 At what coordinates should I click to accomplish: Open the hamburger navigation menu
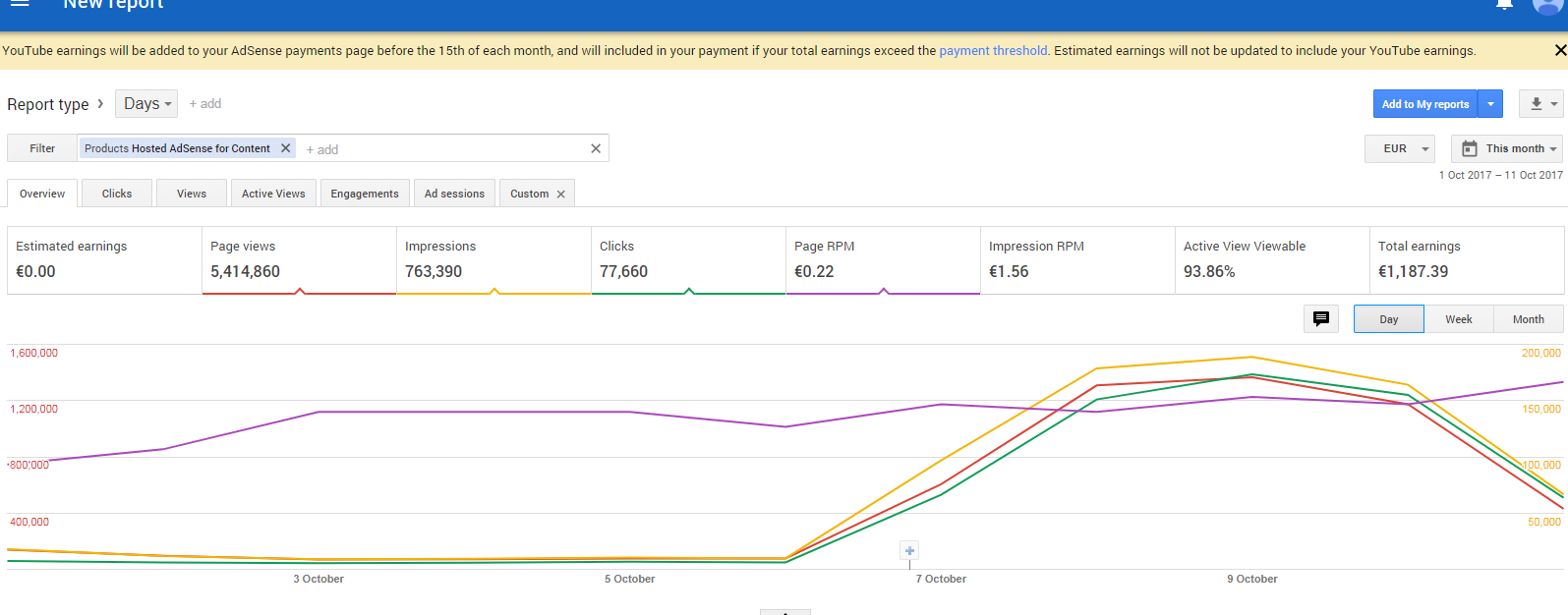(x=19, y=4)
